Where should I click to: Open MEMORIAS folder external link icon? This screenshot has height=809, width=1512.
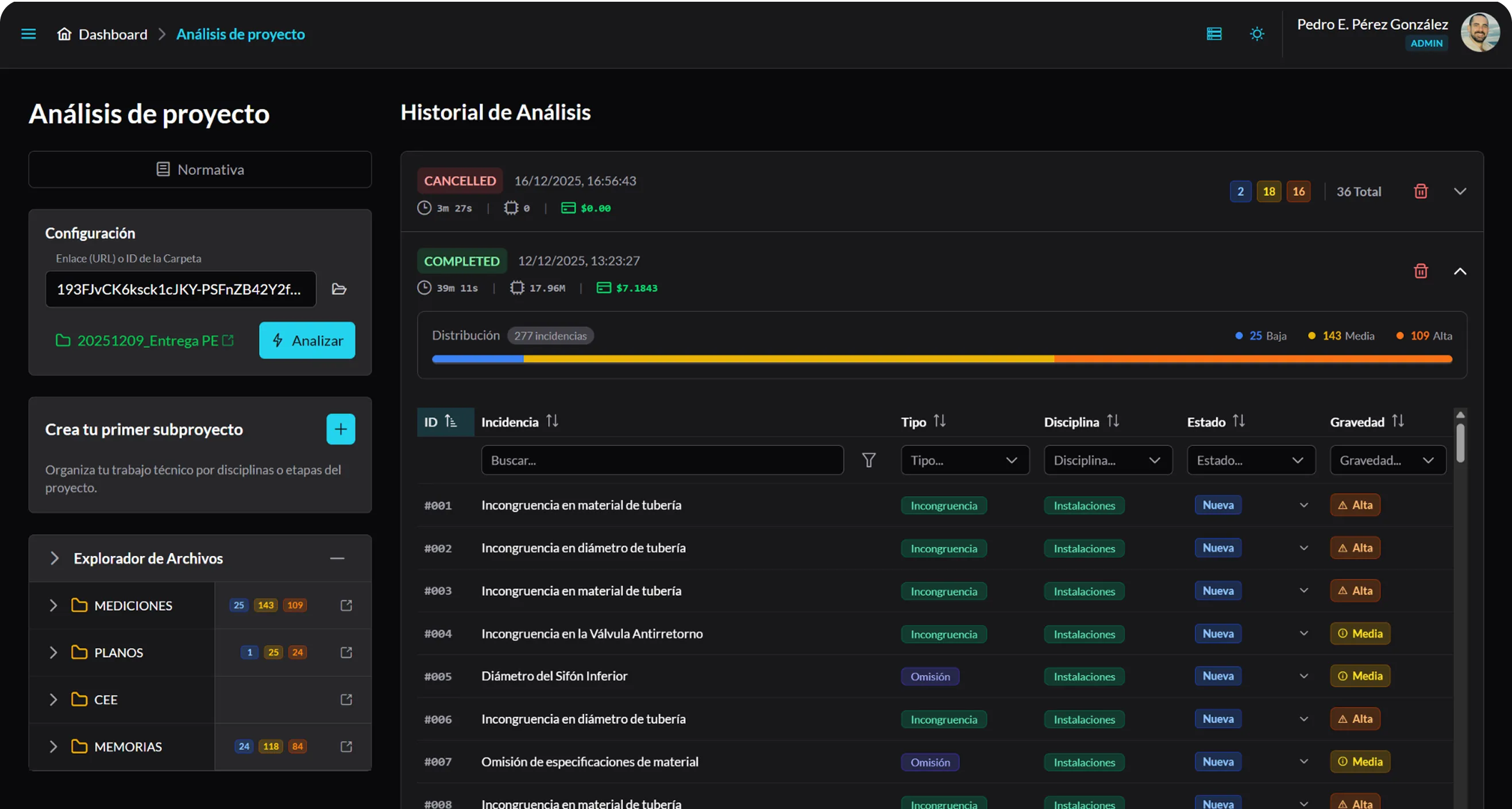[346, 747]
